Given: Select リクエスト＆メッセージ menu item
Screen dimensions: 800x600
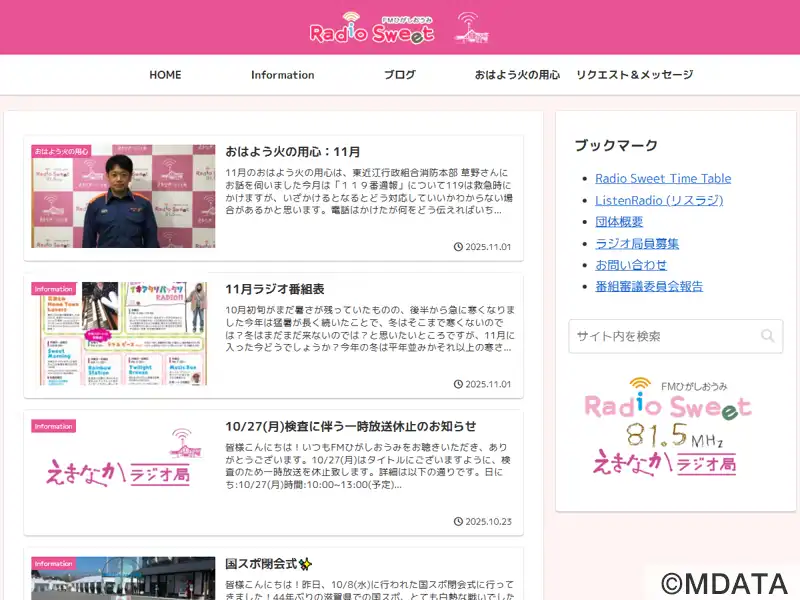Looking at the screenshot, I should [634, 75].
